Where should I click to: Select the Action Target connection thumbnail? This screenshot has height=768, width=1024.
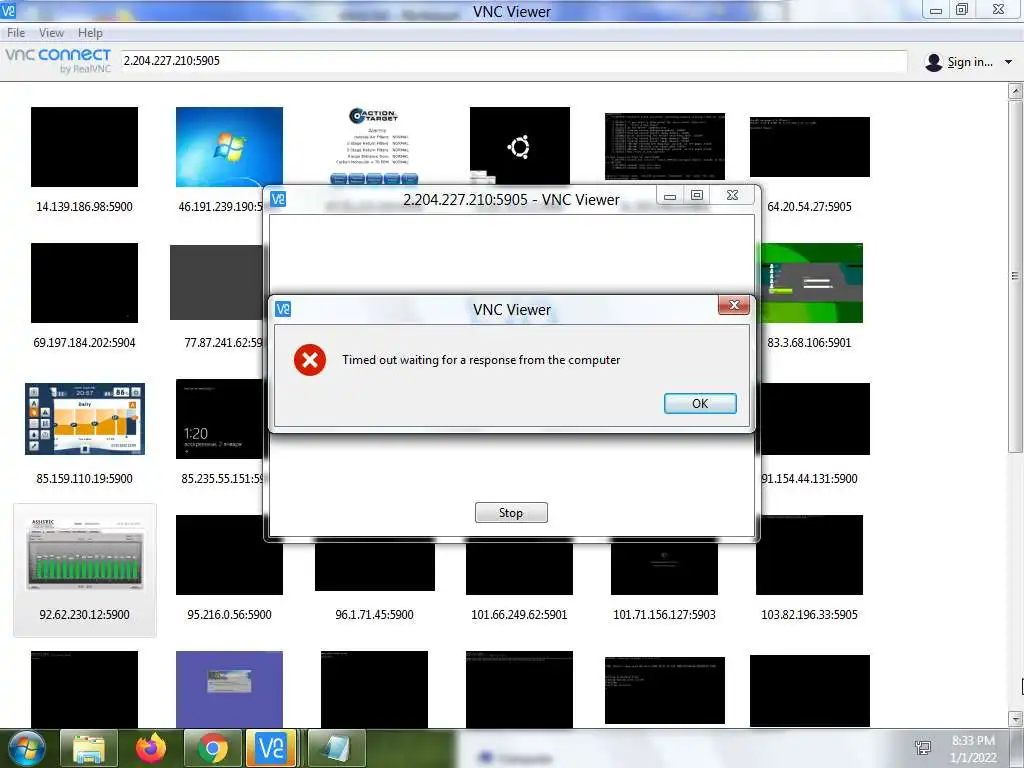pos(374,145)
